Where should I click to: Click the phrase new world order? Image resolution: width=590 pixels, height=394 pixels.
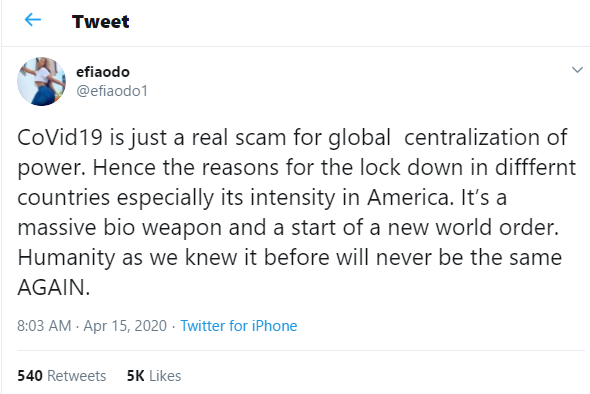473,227
